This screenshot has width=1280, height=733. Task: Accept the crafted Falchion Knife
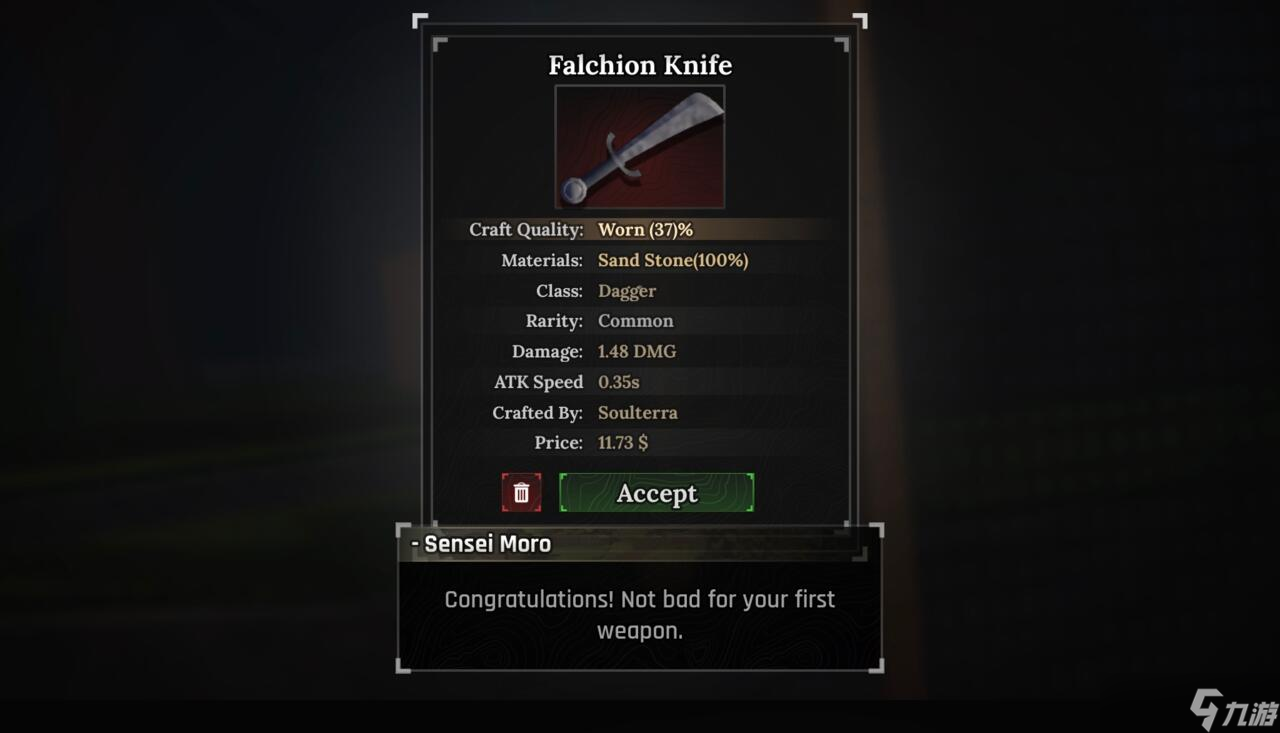656,493
